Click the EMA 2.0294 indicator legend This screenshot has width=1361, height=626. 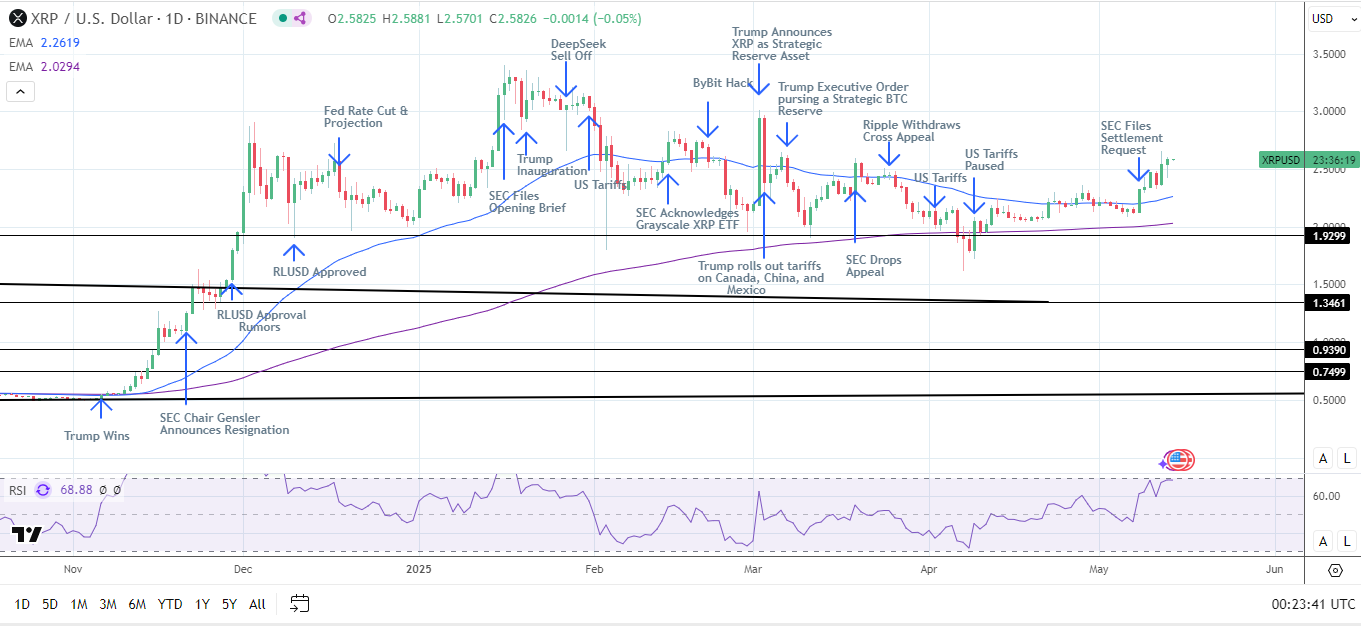pyautogui.click(x=43, y=66)
